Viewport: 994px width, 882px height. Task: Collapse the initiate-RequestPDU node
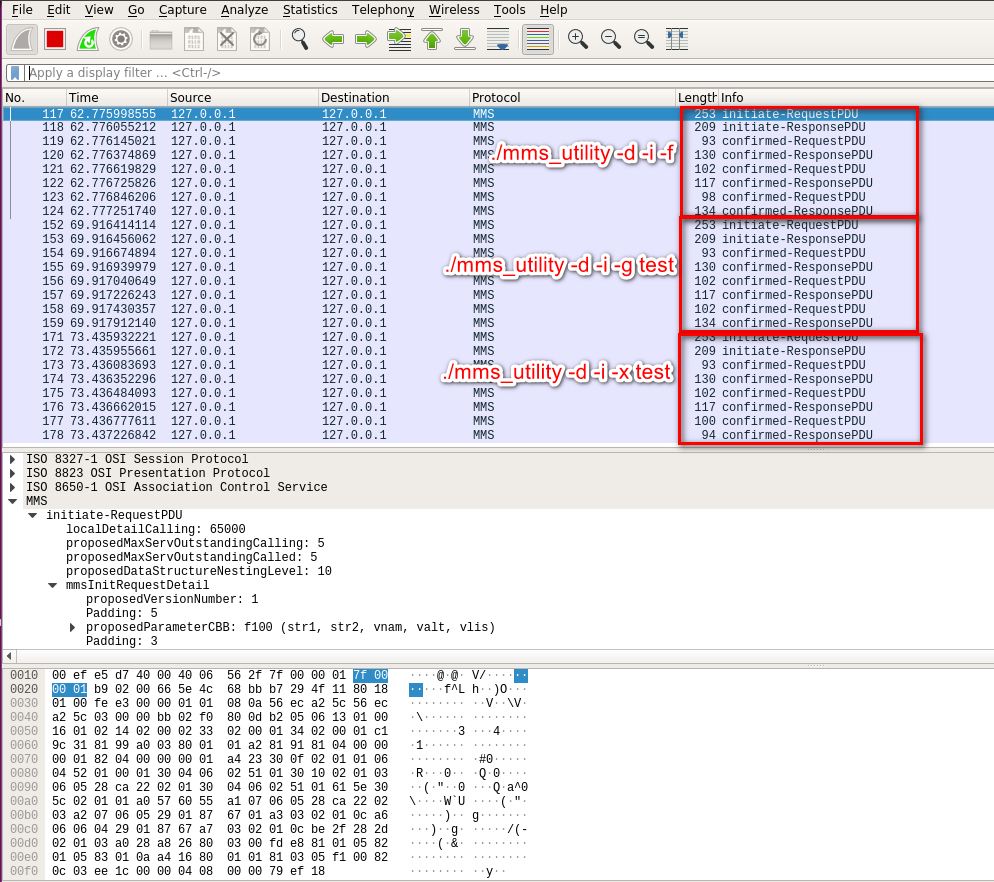click(x=32, y=515)
